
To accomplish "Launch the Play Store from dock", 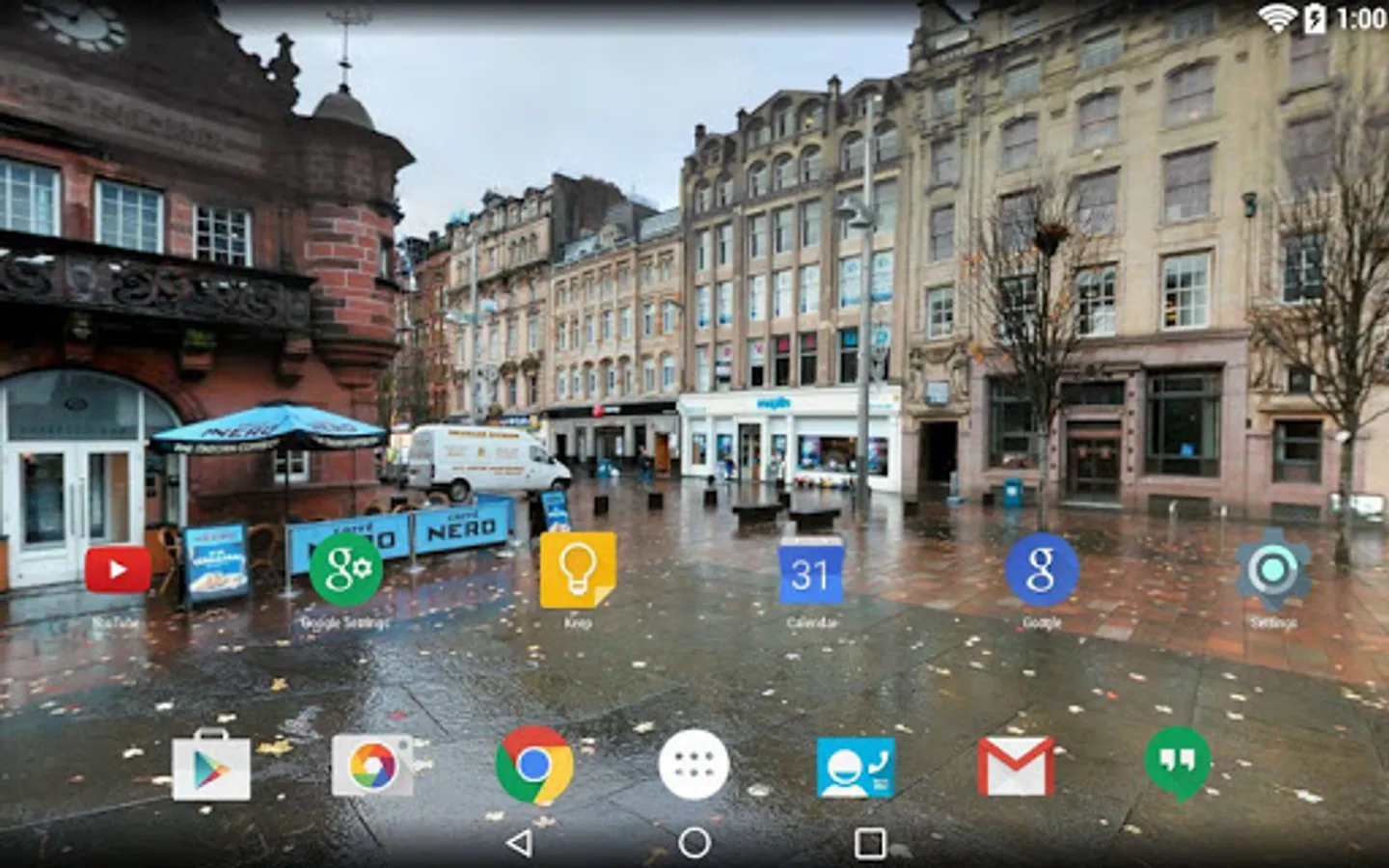I will (211, 765).
